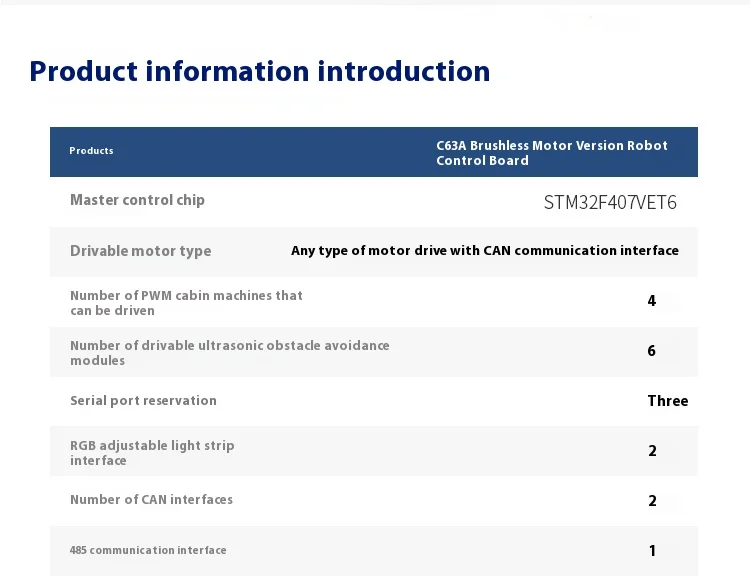The image size is (750, 576).
Task: Select the STM32F407VET6 chip value
Action: pos(610,202)
